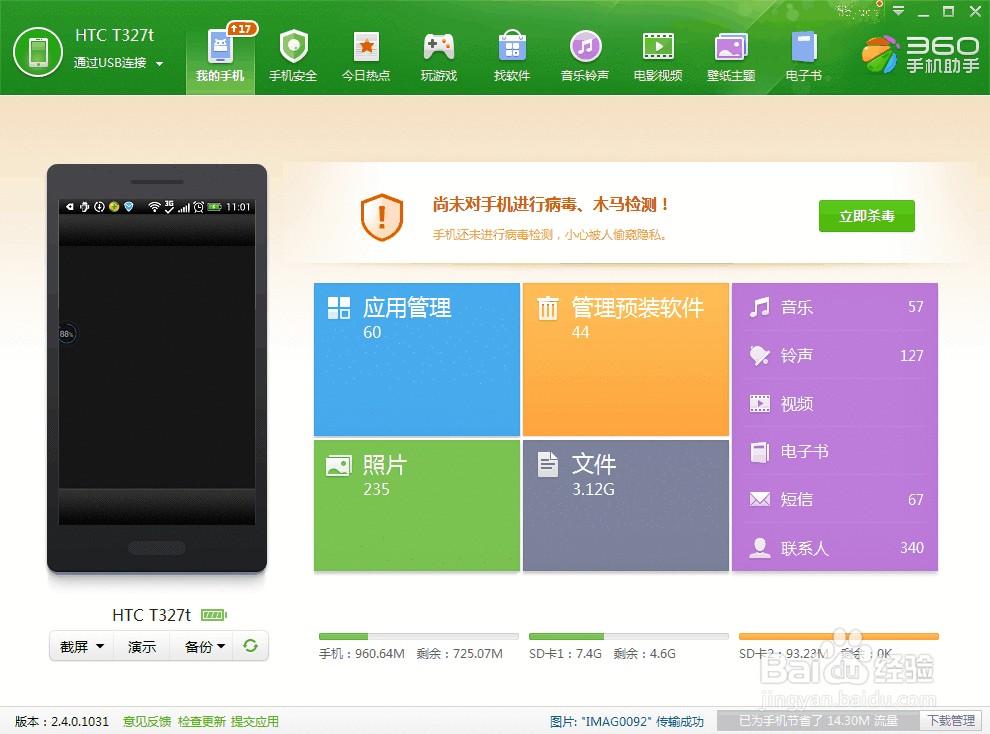The height and width of the screenshot is (734, 990).
Task: 展开备份按钮旁的下拉箭头
Action: [222, 646]
